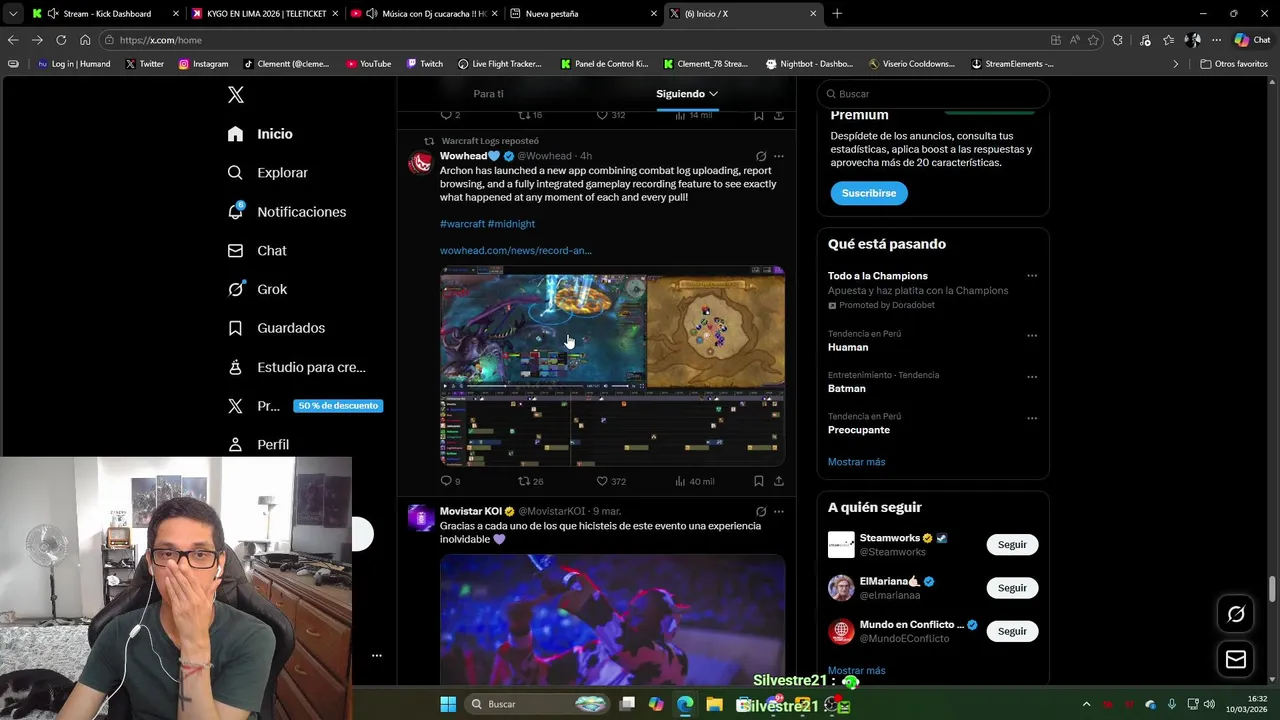Open floating messages envelope button
This screenshot has width=1280, height=720.
tap(1236, 659)
